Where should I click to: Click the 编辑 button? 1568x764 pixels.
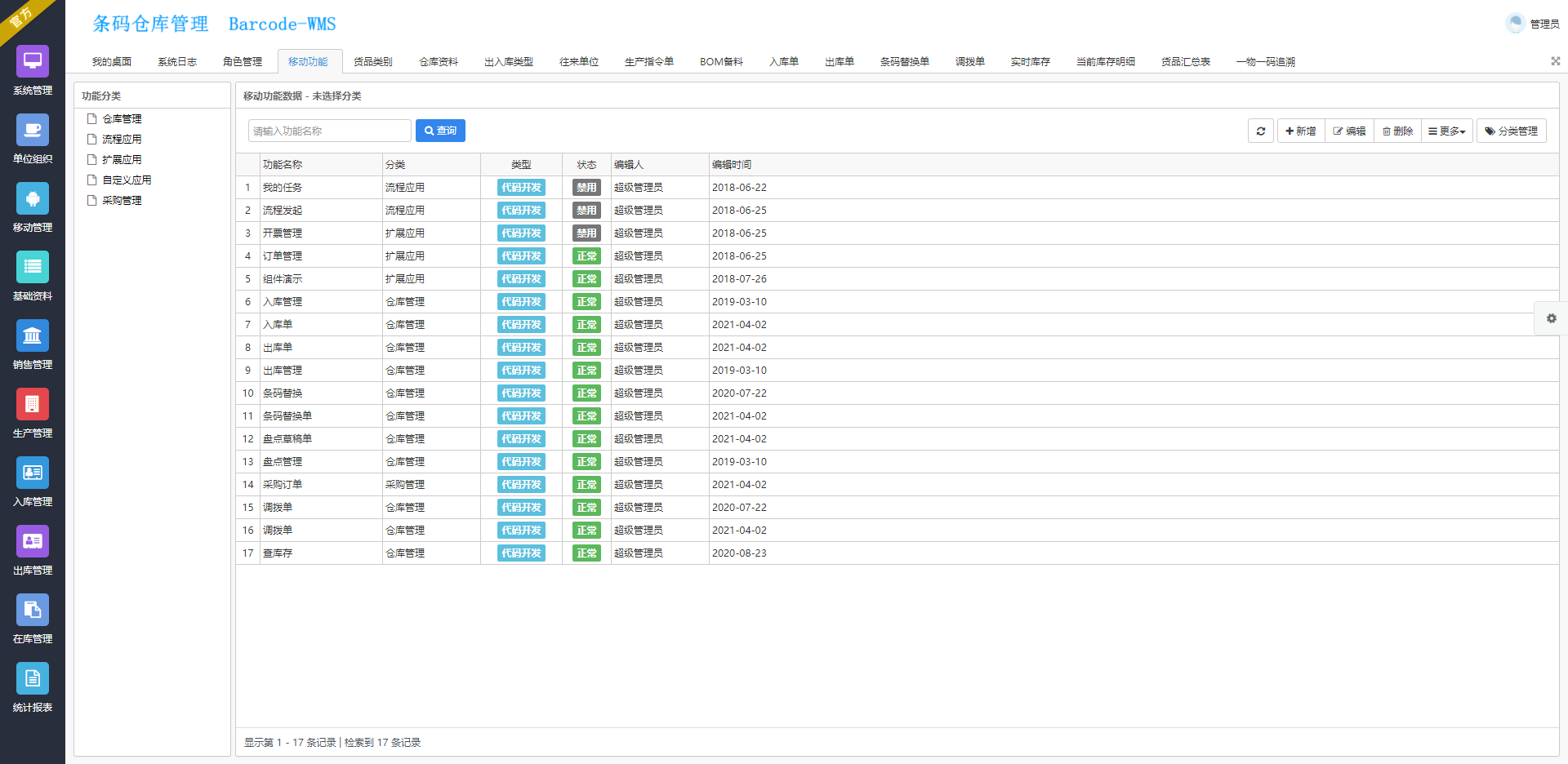tap(1349, 131)
